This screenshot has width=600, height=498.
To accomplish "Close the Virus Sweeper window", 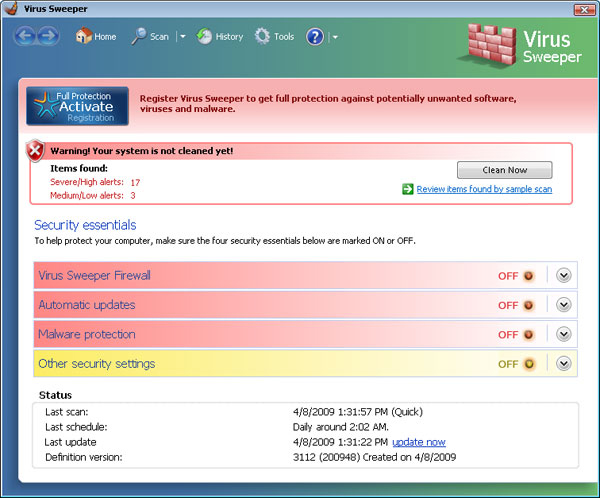I will point(584,9).
